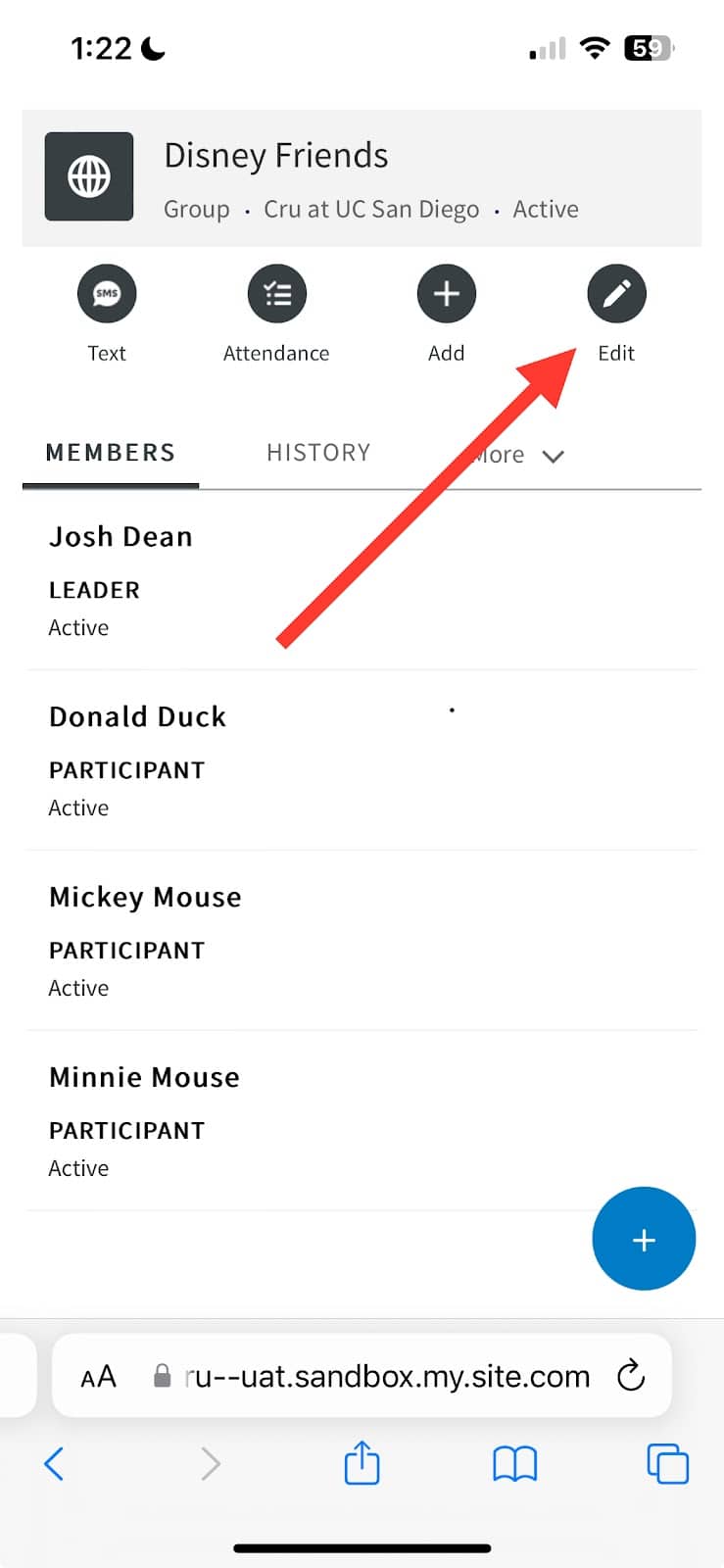Screen dimensions: 724x1568
Task: Tap the Safari share icon
Action: pos(362,1464)
